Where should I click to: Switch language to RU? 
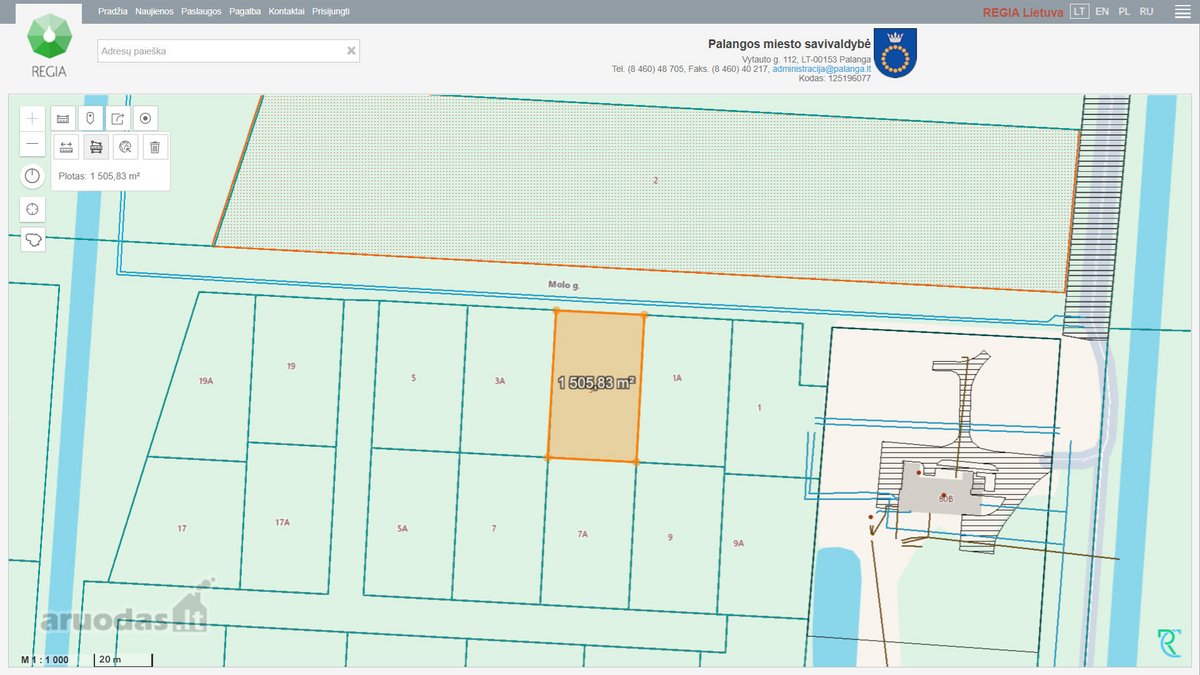(1147, 11)
